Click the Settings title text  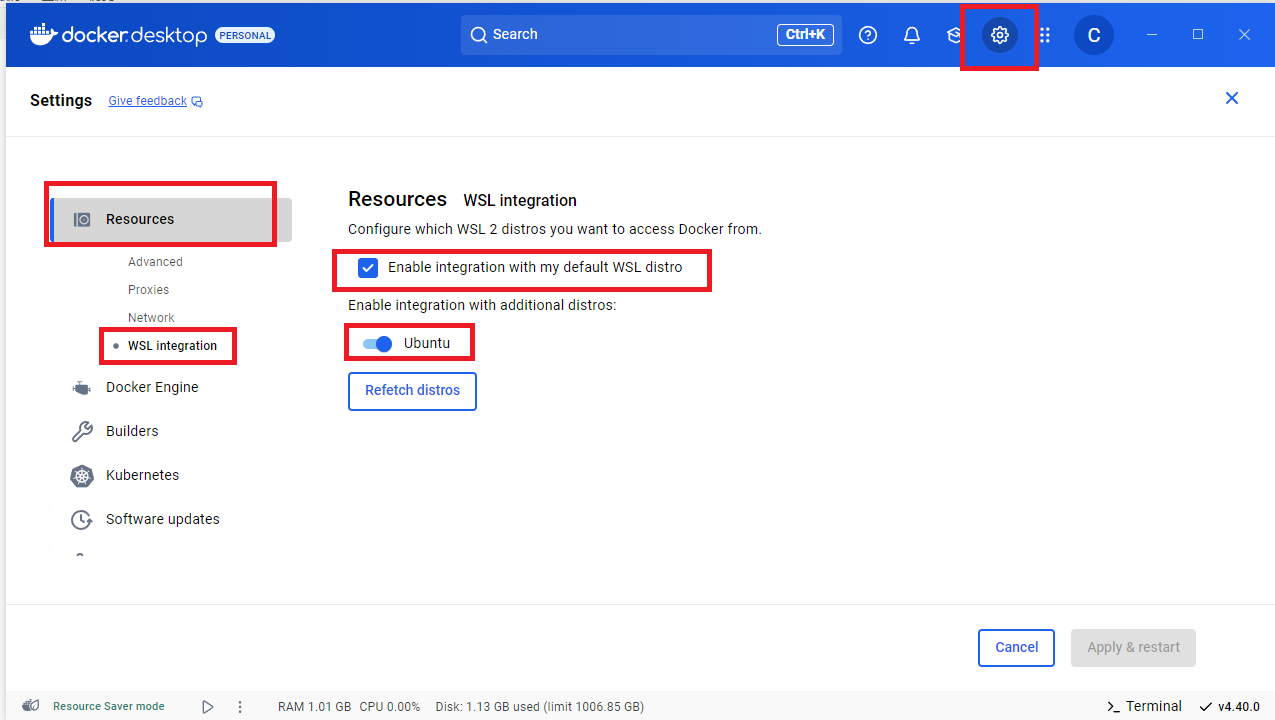[61, 100]
